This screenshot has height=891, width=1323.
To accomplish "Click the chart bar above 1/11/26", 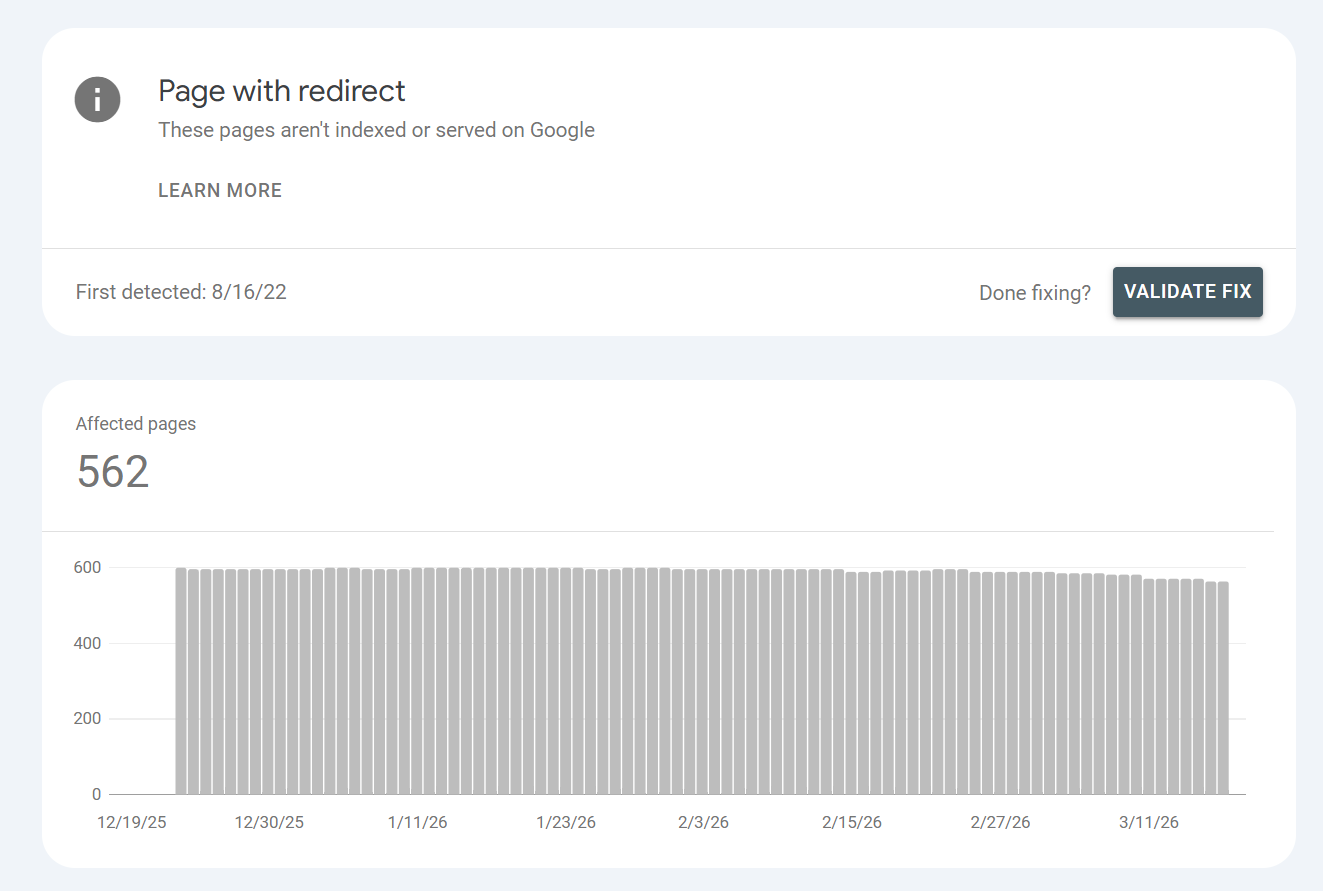I will point(417,680).
